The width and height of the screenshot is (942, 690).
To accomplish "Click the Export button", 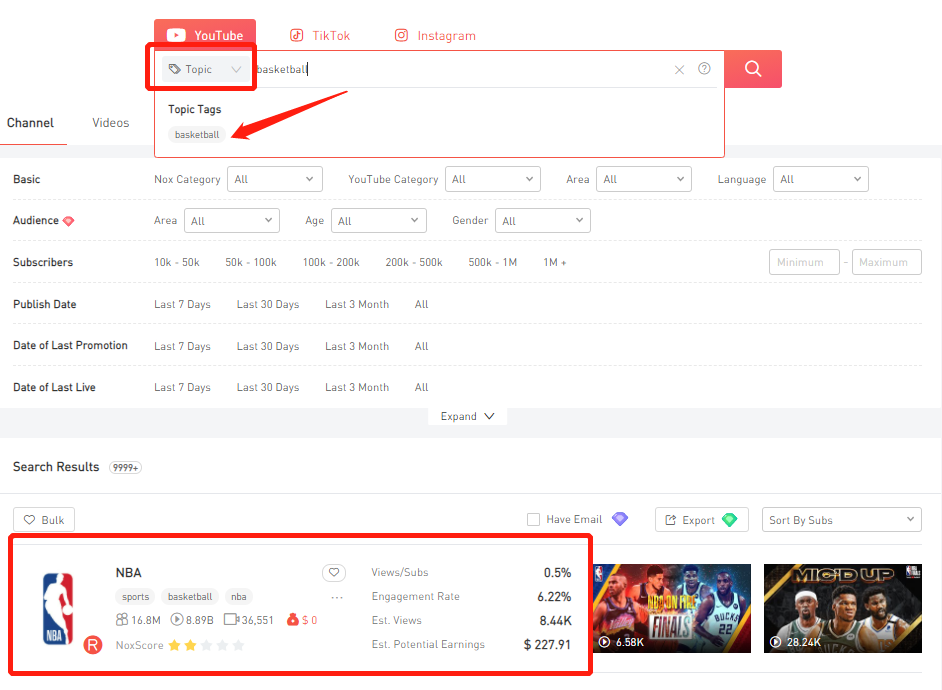I will [x=700, y=520].
